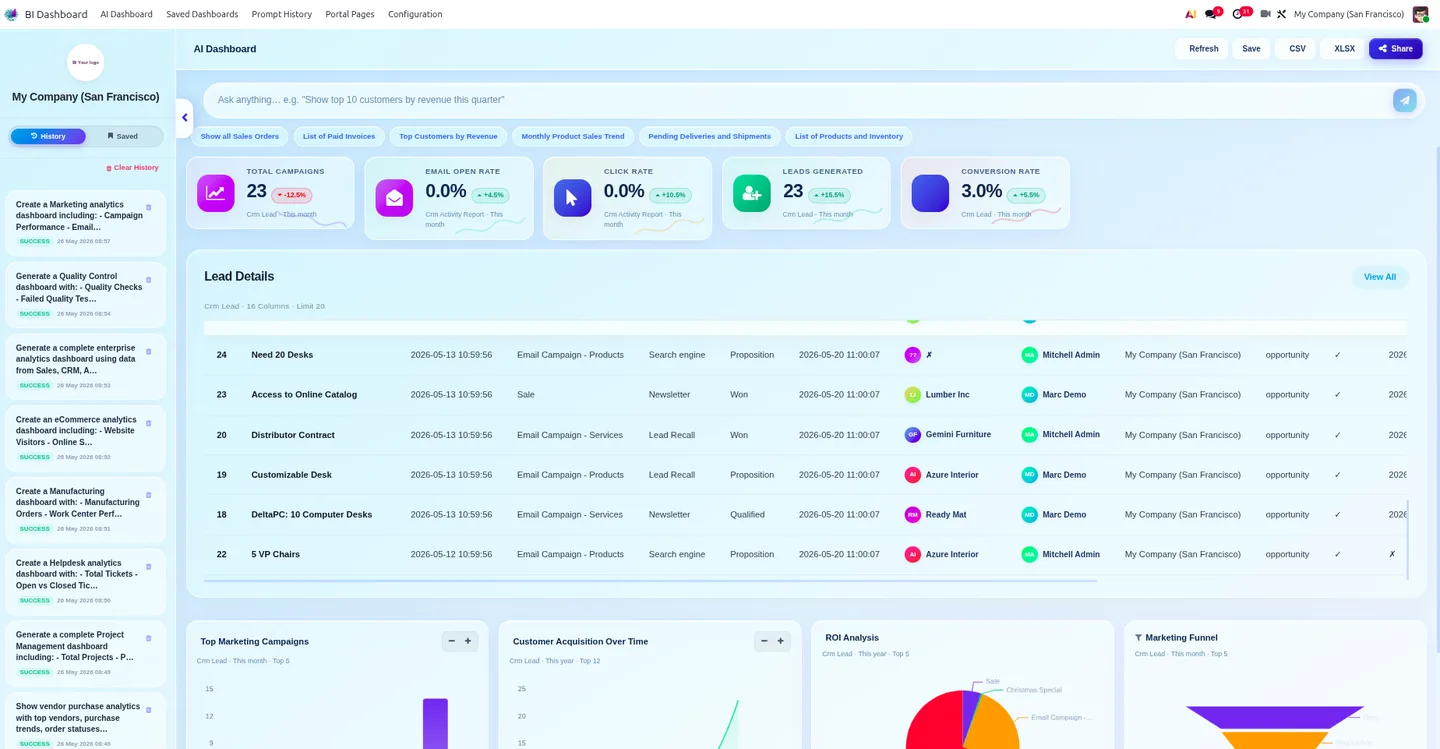1440x749 pixels.
Task: Export the dashboard as CSV
Action: point(1297,48)
